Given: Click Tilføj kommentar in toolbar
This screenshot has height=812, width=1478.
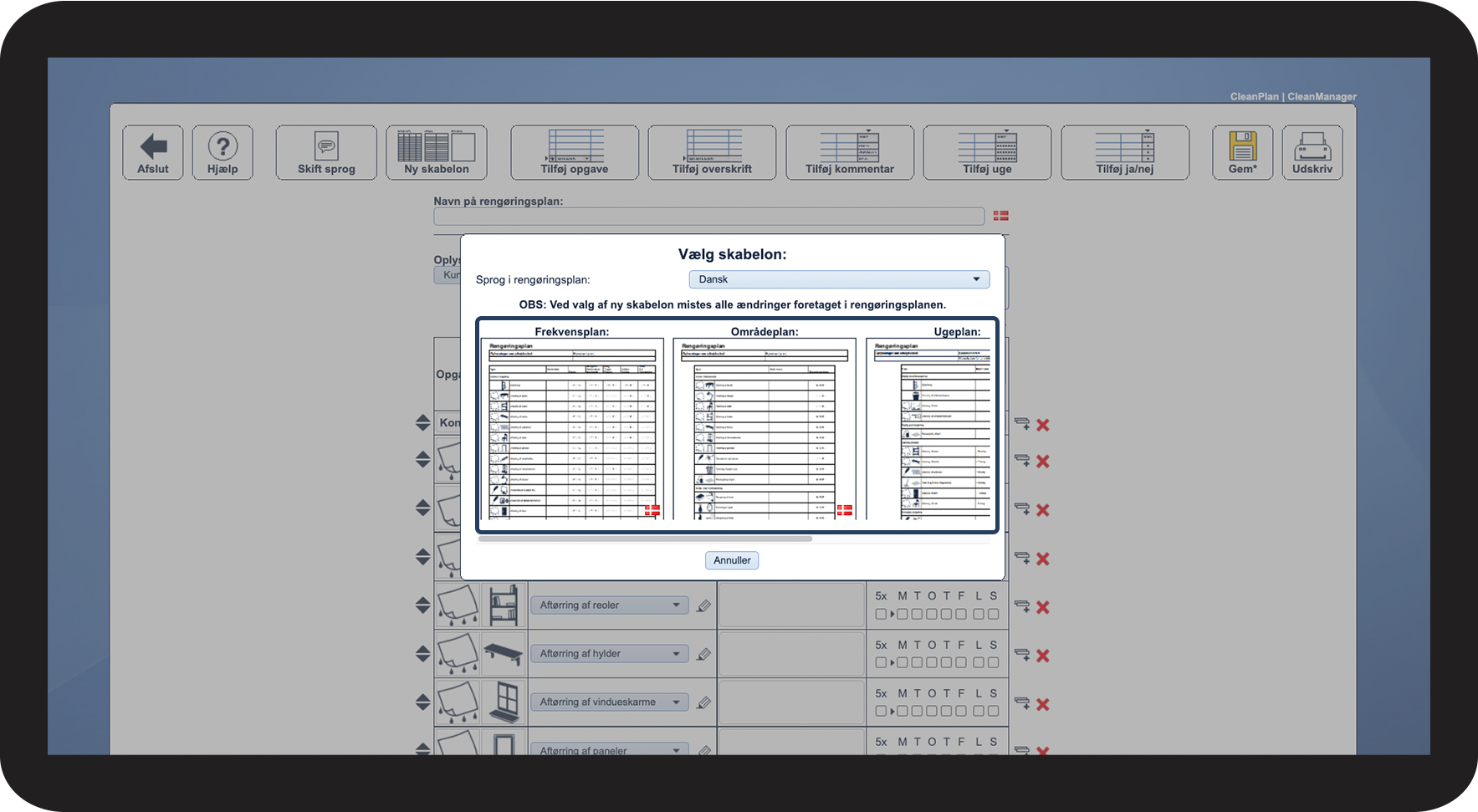Looking at the screenshot, I should [849, 153].
